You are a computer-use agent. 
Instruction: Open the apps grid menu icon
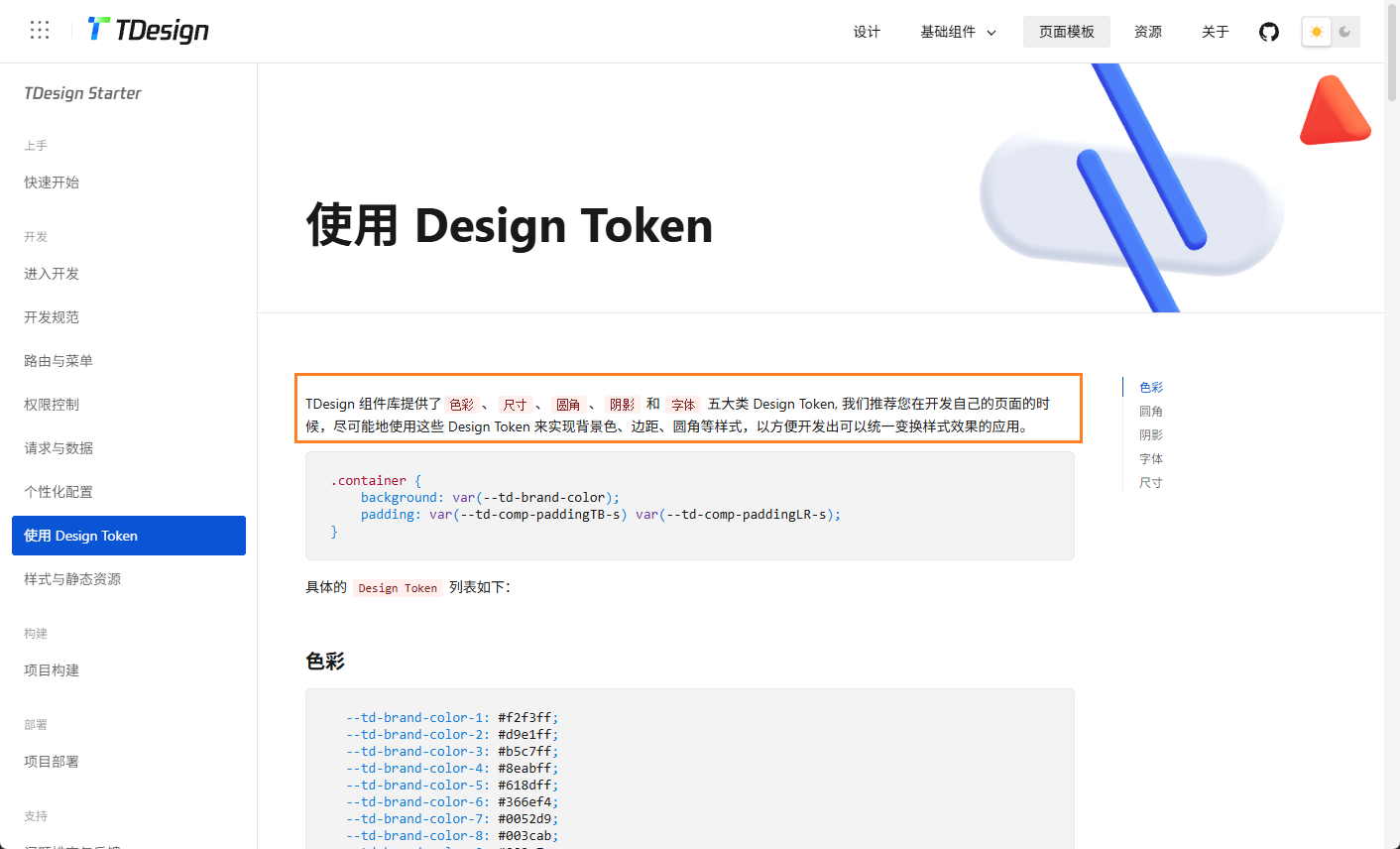[x=40, y=30]
